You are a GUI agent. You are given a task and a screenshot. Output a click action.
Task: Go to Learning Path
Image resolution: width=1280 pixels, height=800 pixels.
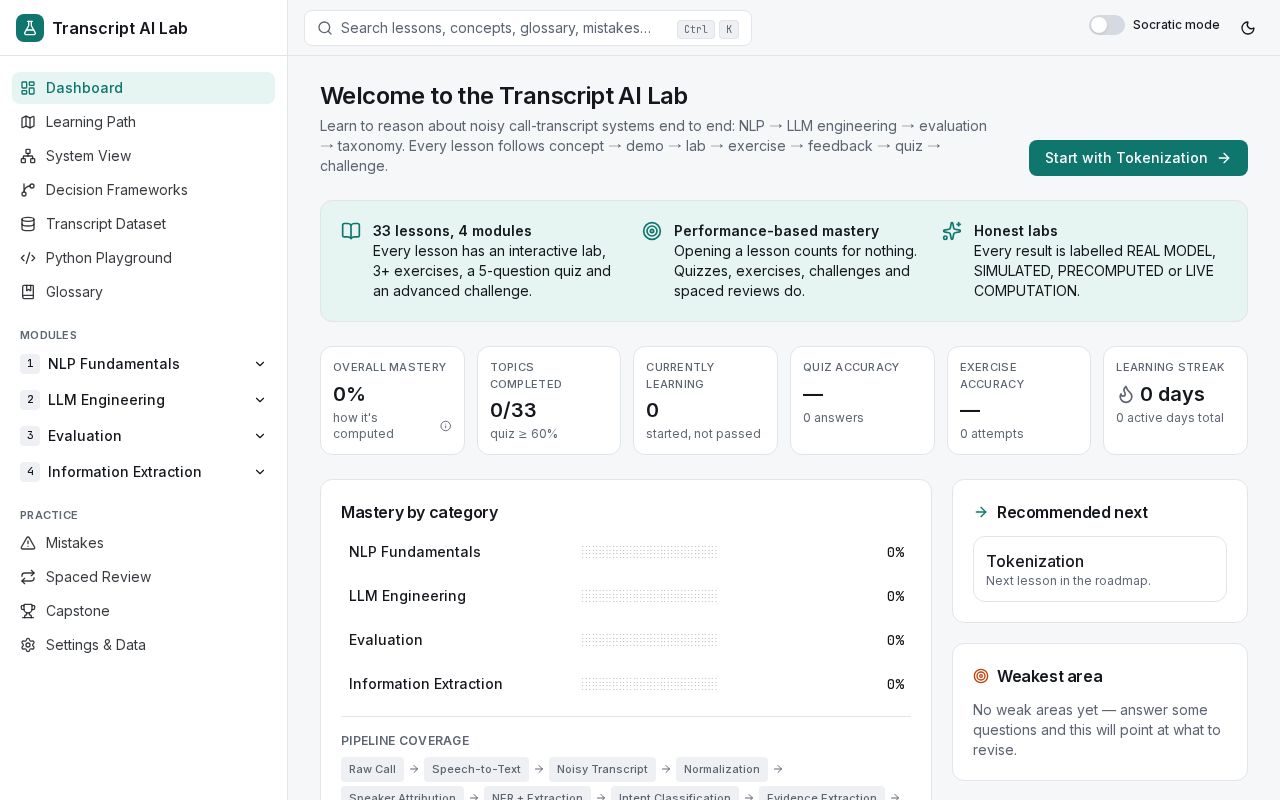tap(144, 122)
